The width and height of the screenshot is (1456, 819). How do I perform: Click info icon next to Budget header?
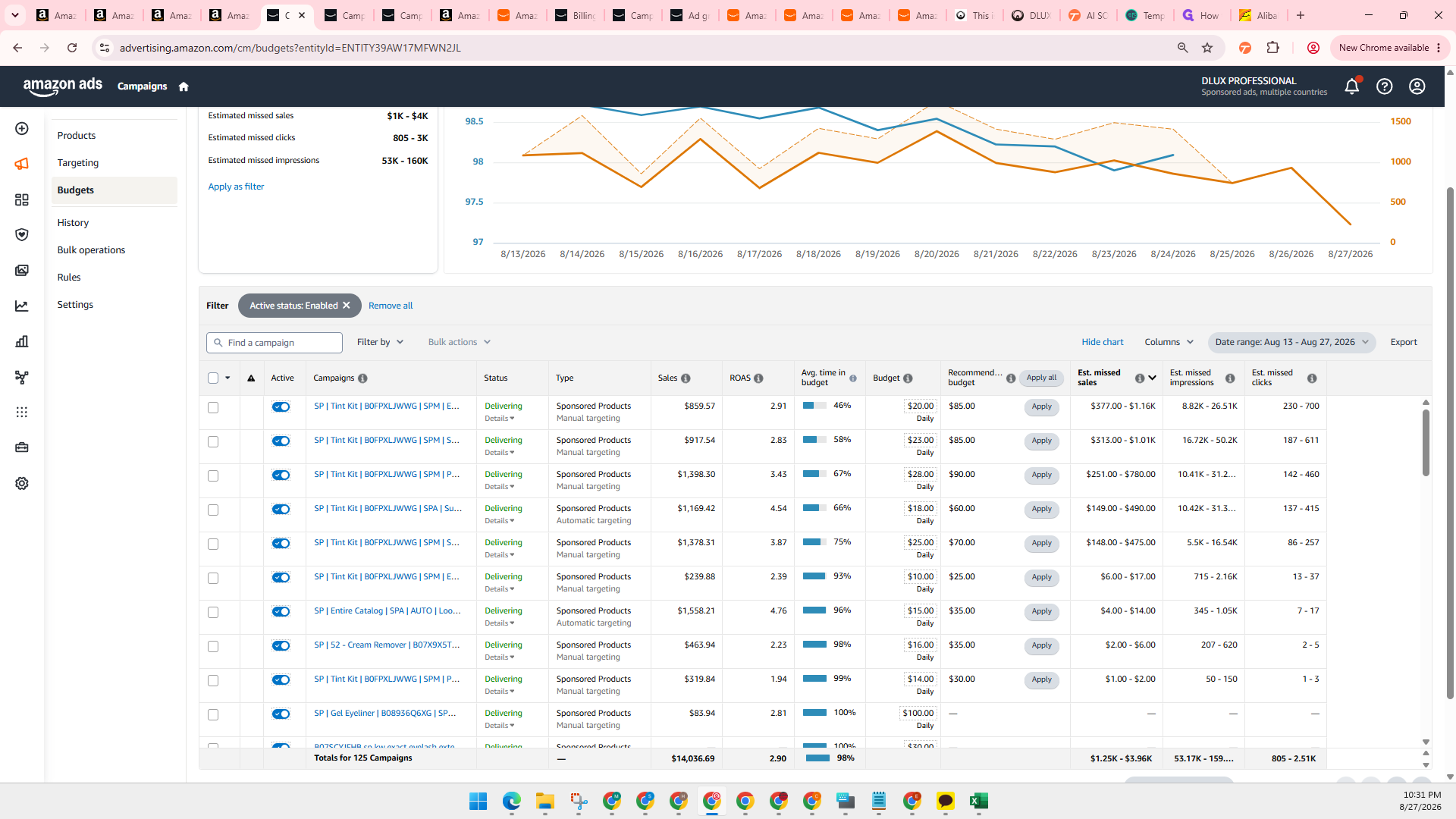click(x=908, y=378)
